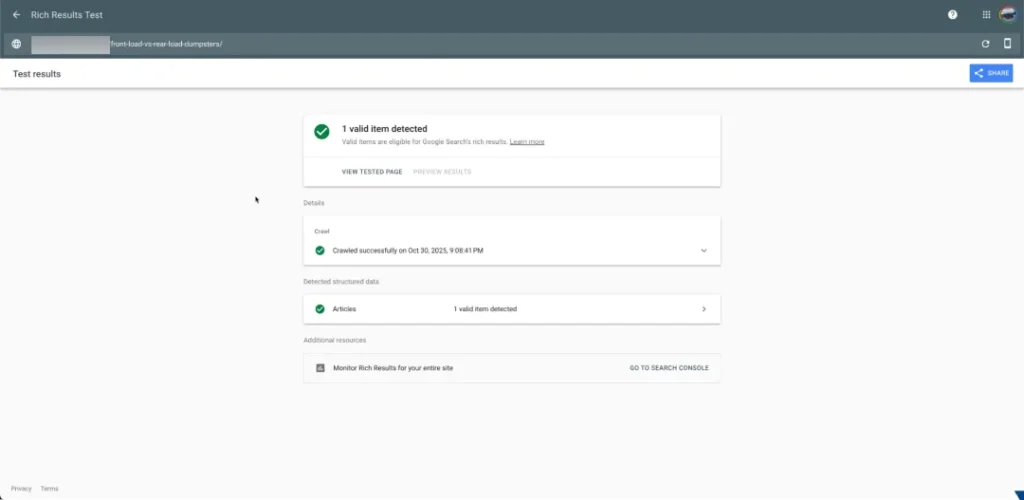Click Monitor Rich Results for your entire site
This screenshot has height=500, width=1024.
point(393,368)
